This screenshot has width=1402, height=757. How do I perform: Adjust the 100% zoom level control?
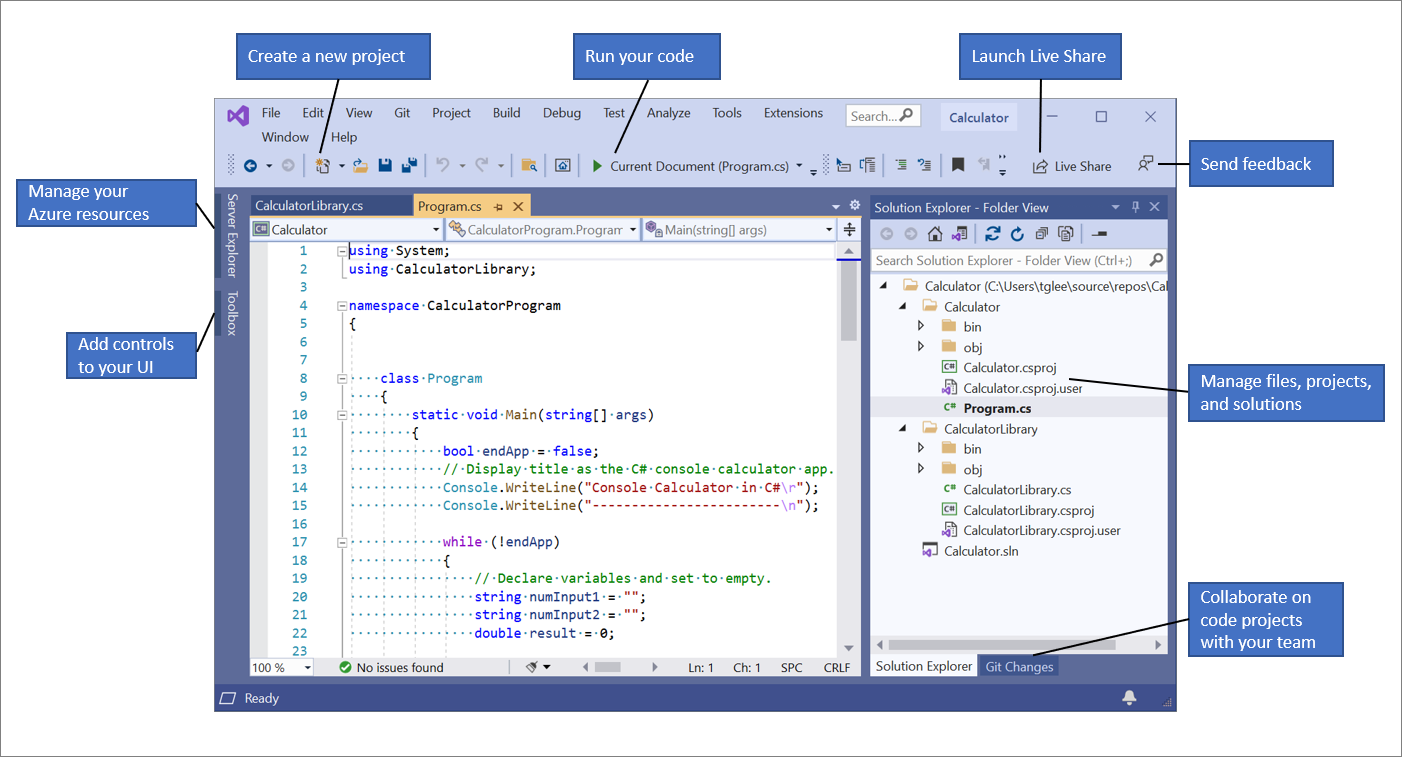(280, 667)
